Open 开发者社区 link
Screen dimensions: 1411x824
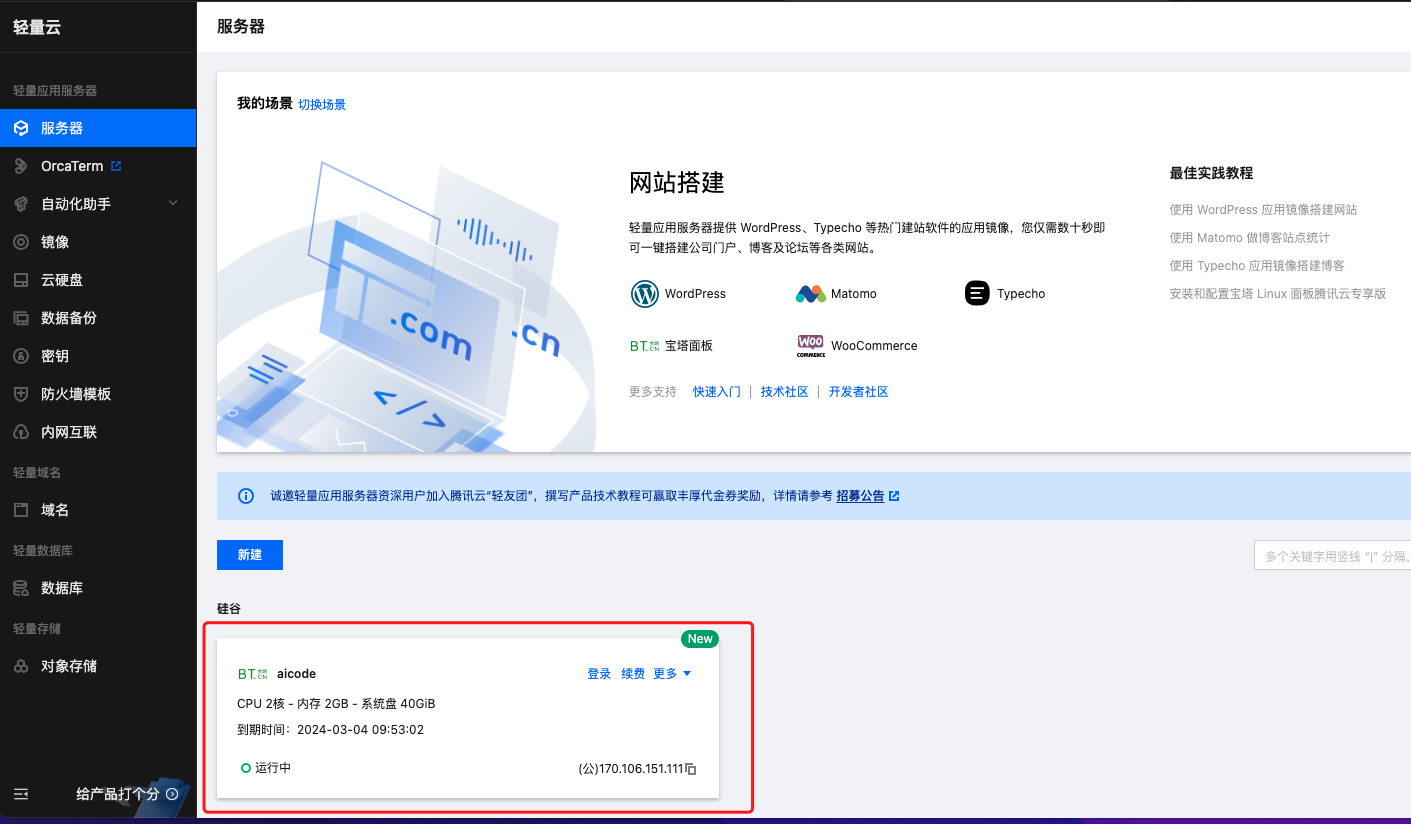point(859,392)
